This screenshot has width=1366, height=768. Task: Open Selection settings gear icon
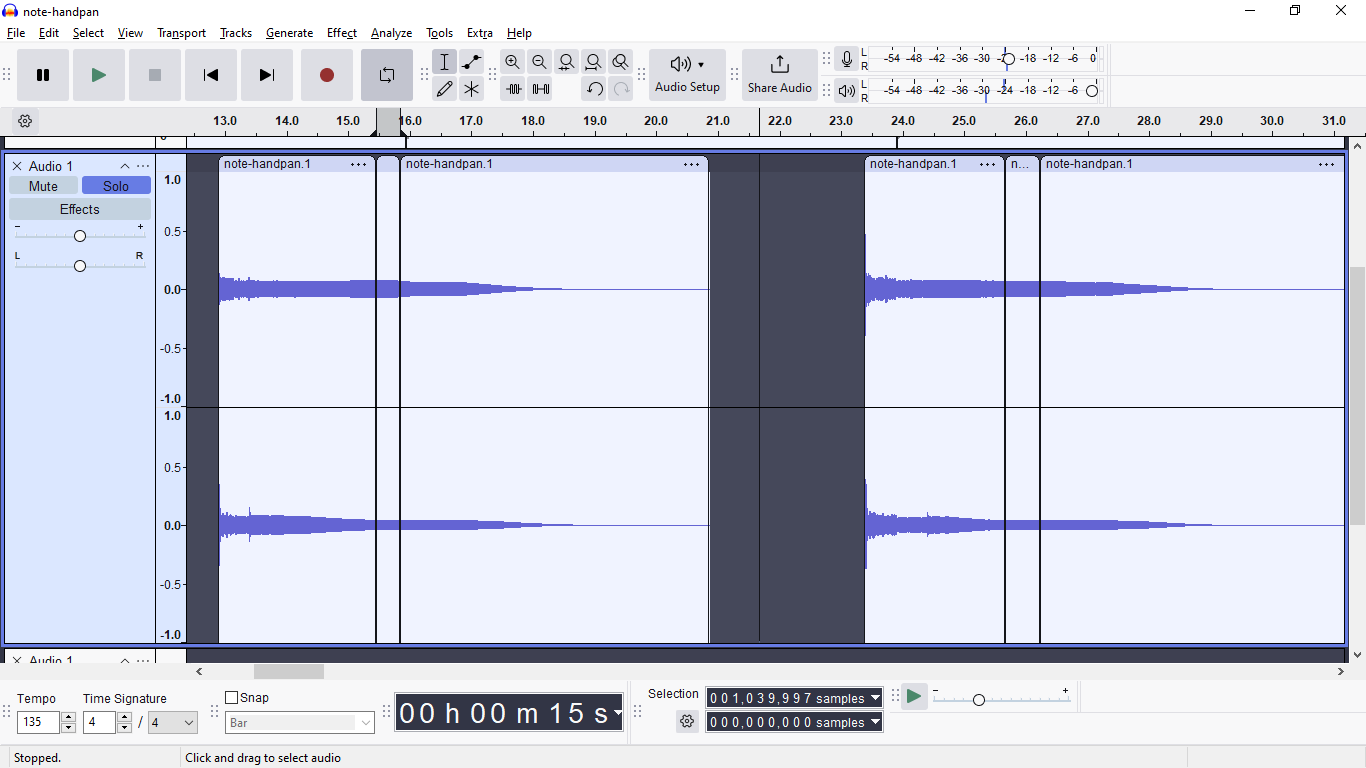coord(687,721)
